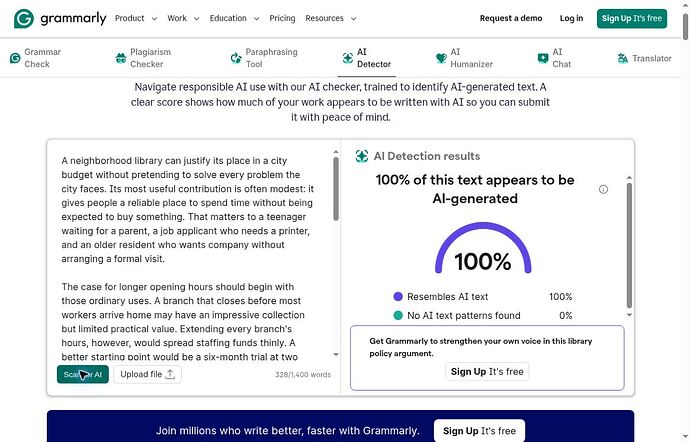Viewport: 690px width, 442px height.
Task: Open the Education menu
Action: [x=235, y=18]
